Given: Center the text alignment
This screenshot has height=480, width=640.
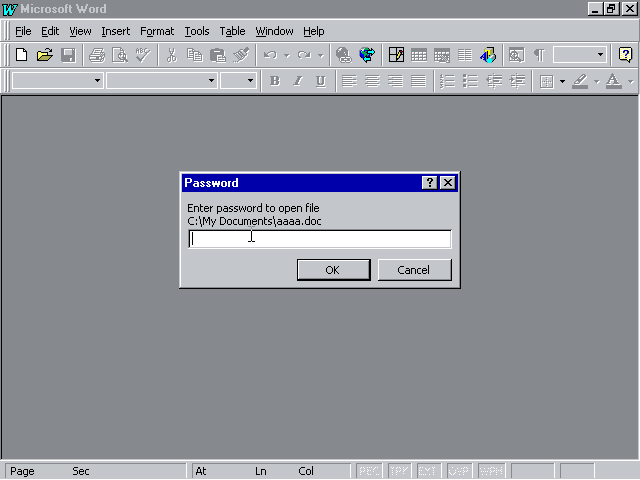Looking at the screenshot, I should click(372, 81).
